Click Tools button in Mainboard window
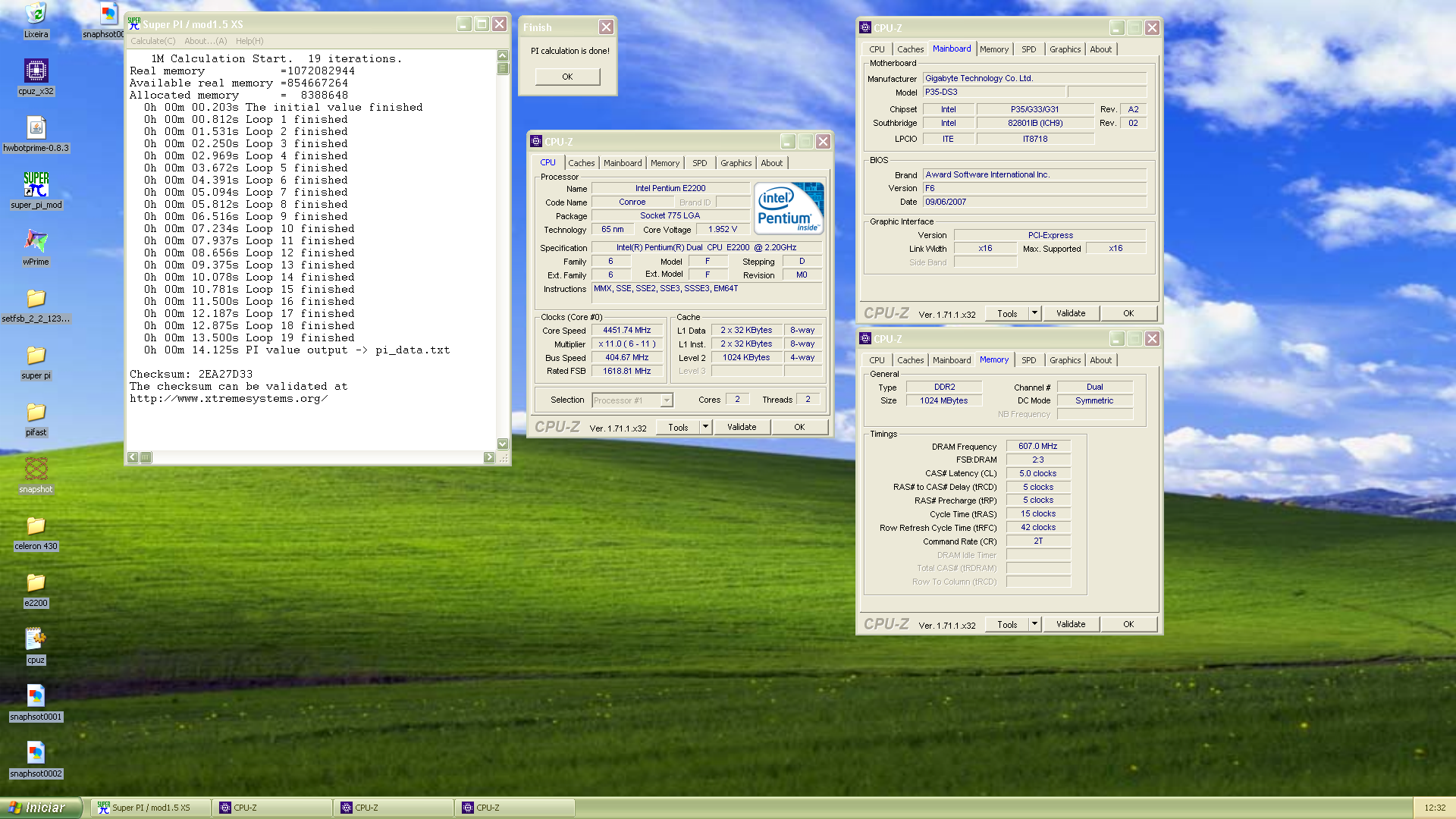The image size is (1456, 819). 1007,314
